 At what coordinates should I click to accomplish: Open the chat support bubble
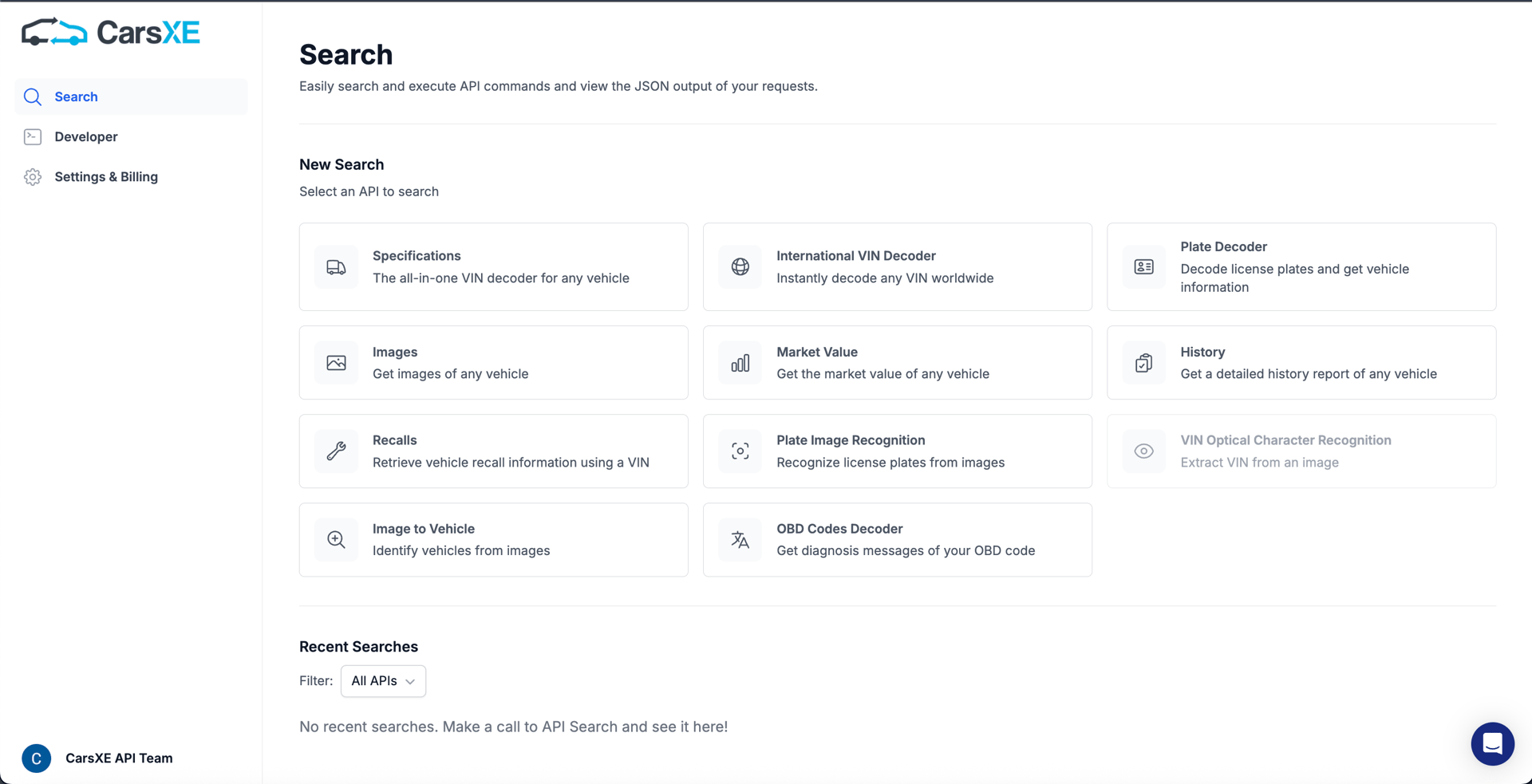1493,743
